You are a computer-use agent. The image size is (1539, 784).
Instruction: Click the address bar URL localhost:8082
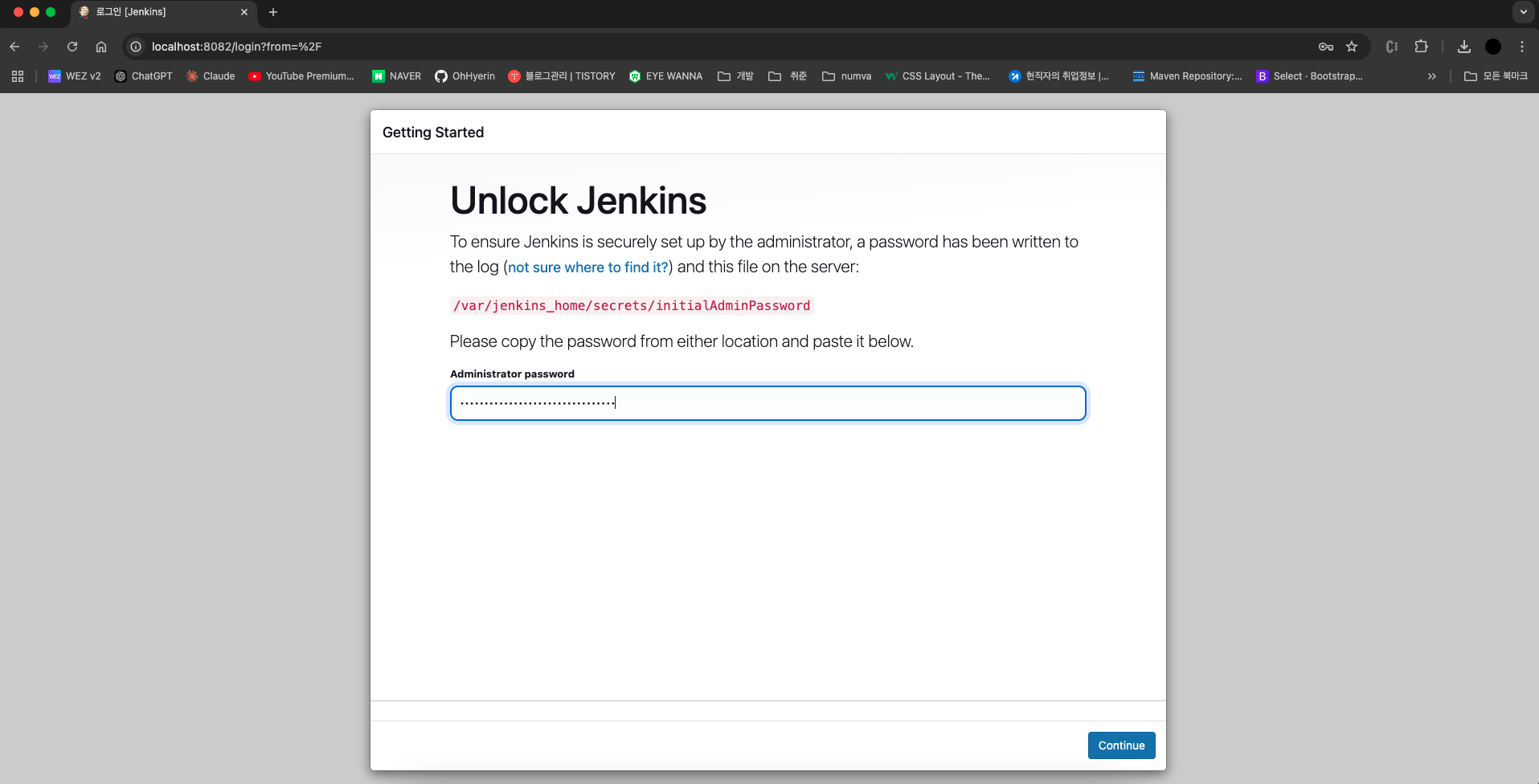point(236,47)
